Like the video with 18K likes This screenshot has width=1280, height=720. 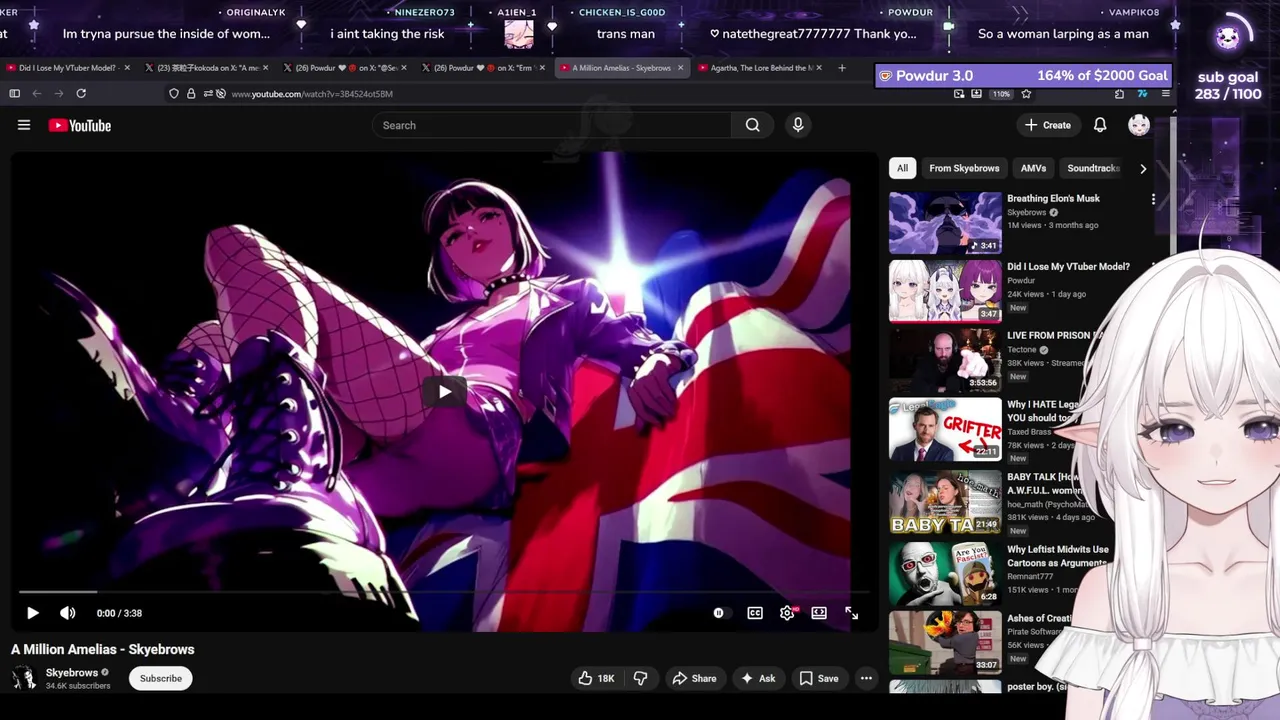click(596, 678)
